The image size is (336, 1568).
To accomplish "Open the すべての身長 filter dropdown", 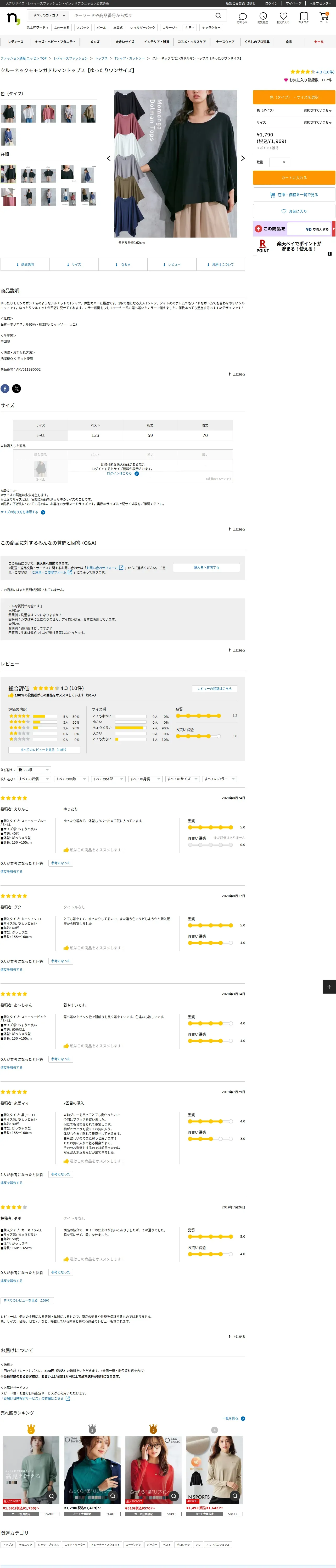I will [145, 779].
